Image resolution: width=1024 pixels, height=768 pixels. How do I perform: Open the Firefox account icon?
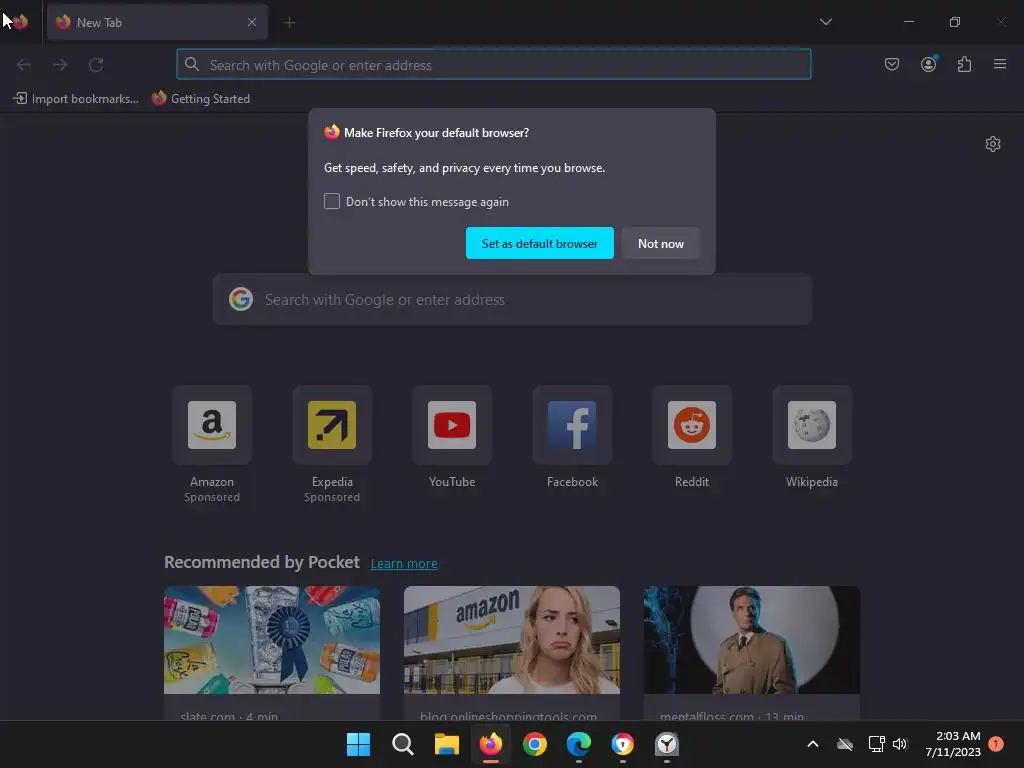[x=928, y=64]
